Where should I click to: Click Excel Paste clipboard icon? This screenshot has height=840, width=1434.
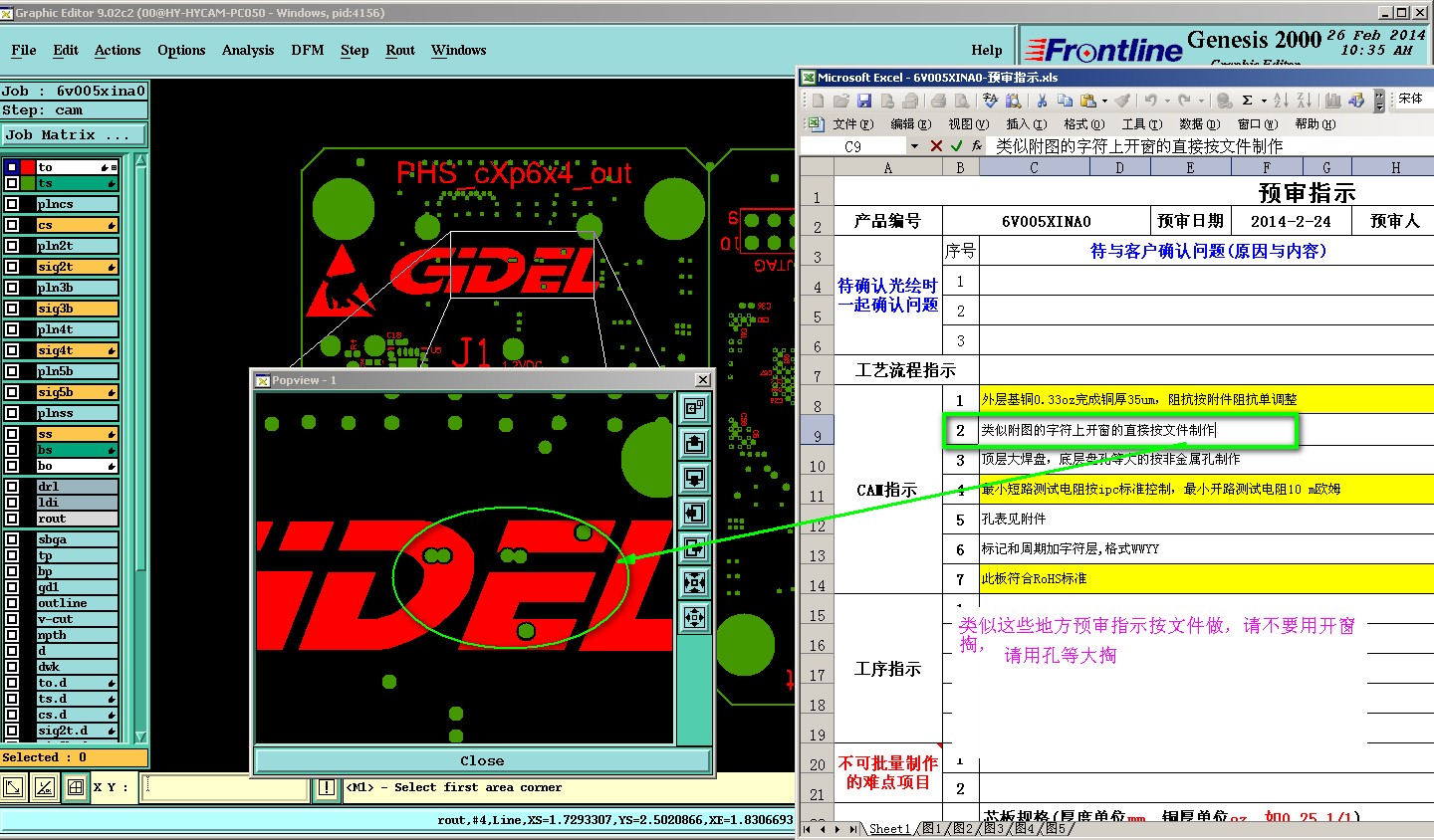pos(1088,101)
